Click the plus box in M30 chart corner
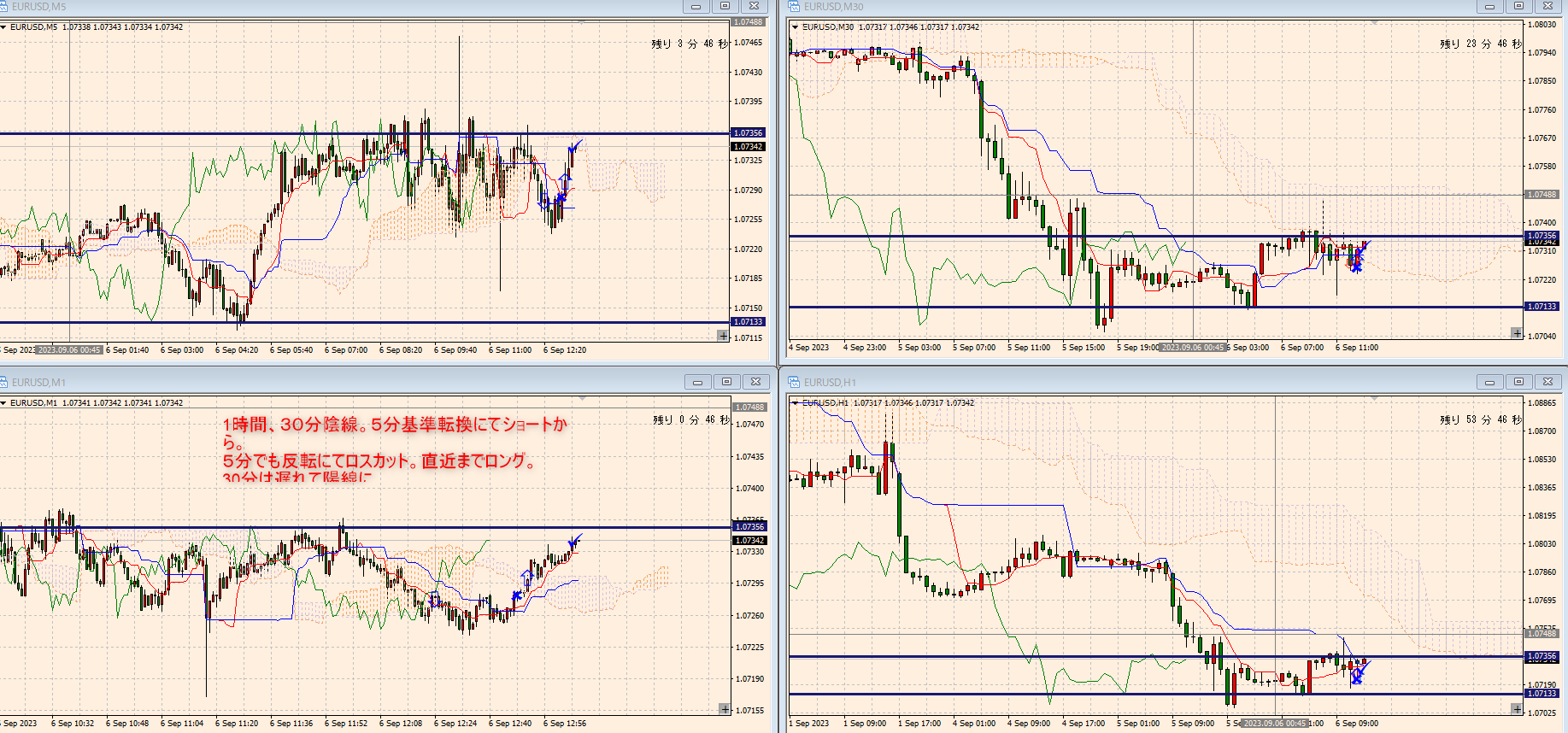Image resolution: width=1568 pixels, height=733 pixels. coord(1517,333)
